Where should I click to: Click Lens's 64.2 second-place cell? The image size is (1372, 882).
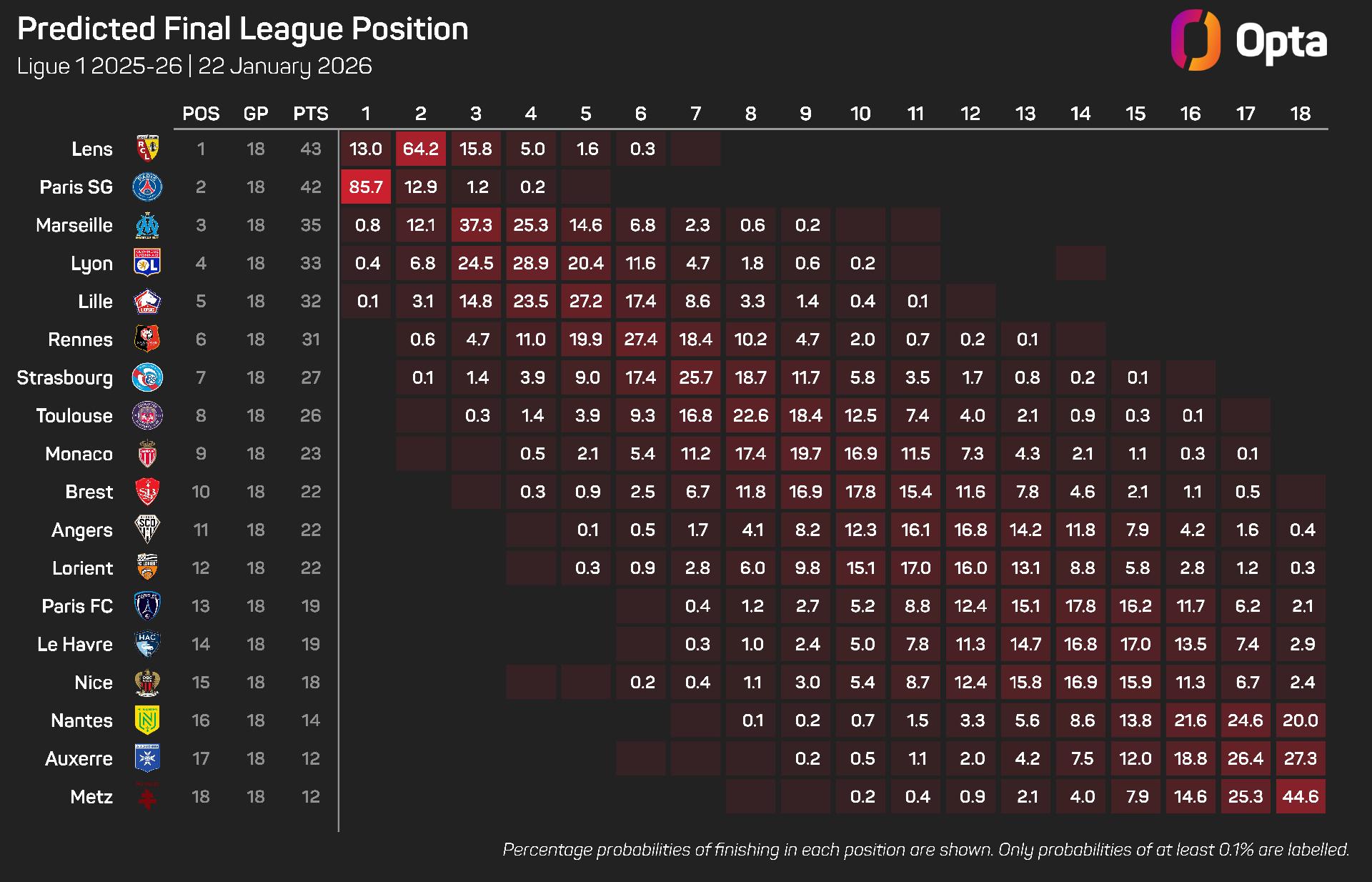coord(421,149)
